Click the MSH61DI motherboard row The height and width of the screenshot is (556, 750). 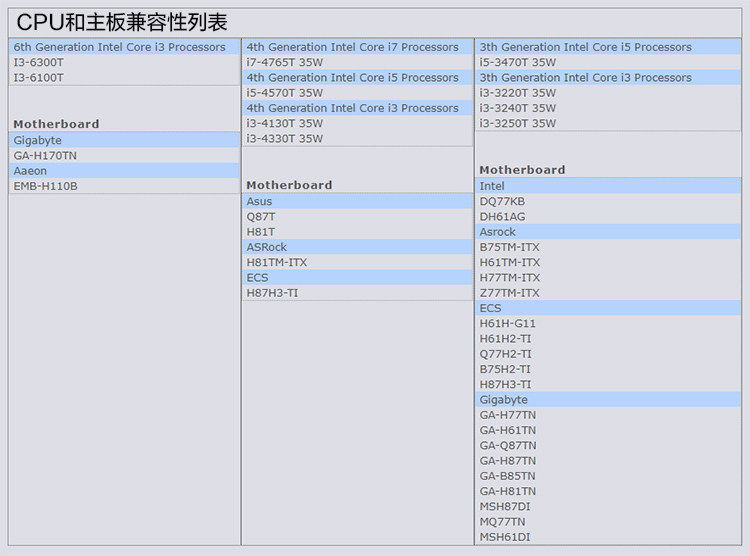point(608,537)
